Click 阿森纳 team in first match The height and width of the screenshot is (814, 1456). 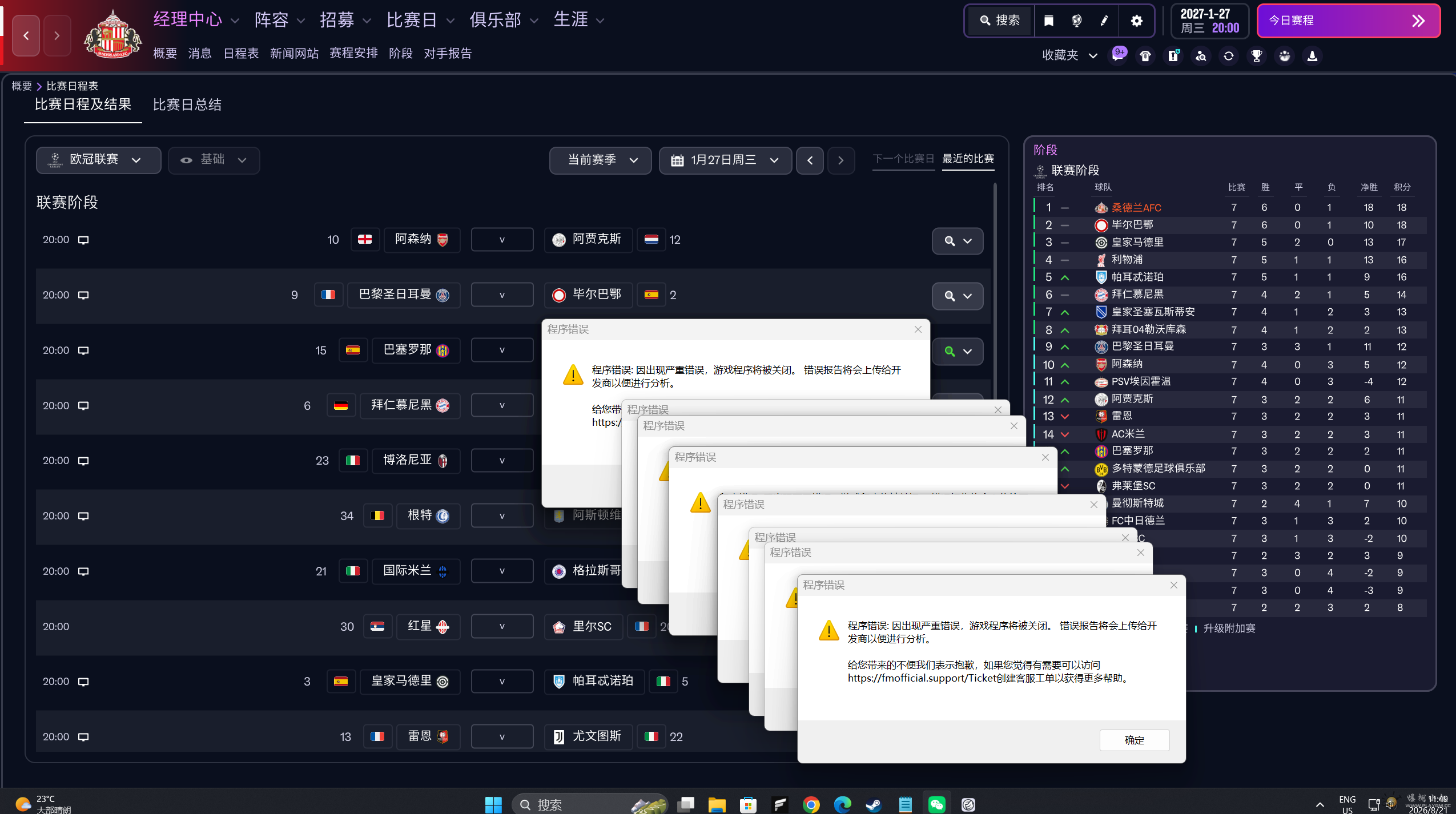422,239
